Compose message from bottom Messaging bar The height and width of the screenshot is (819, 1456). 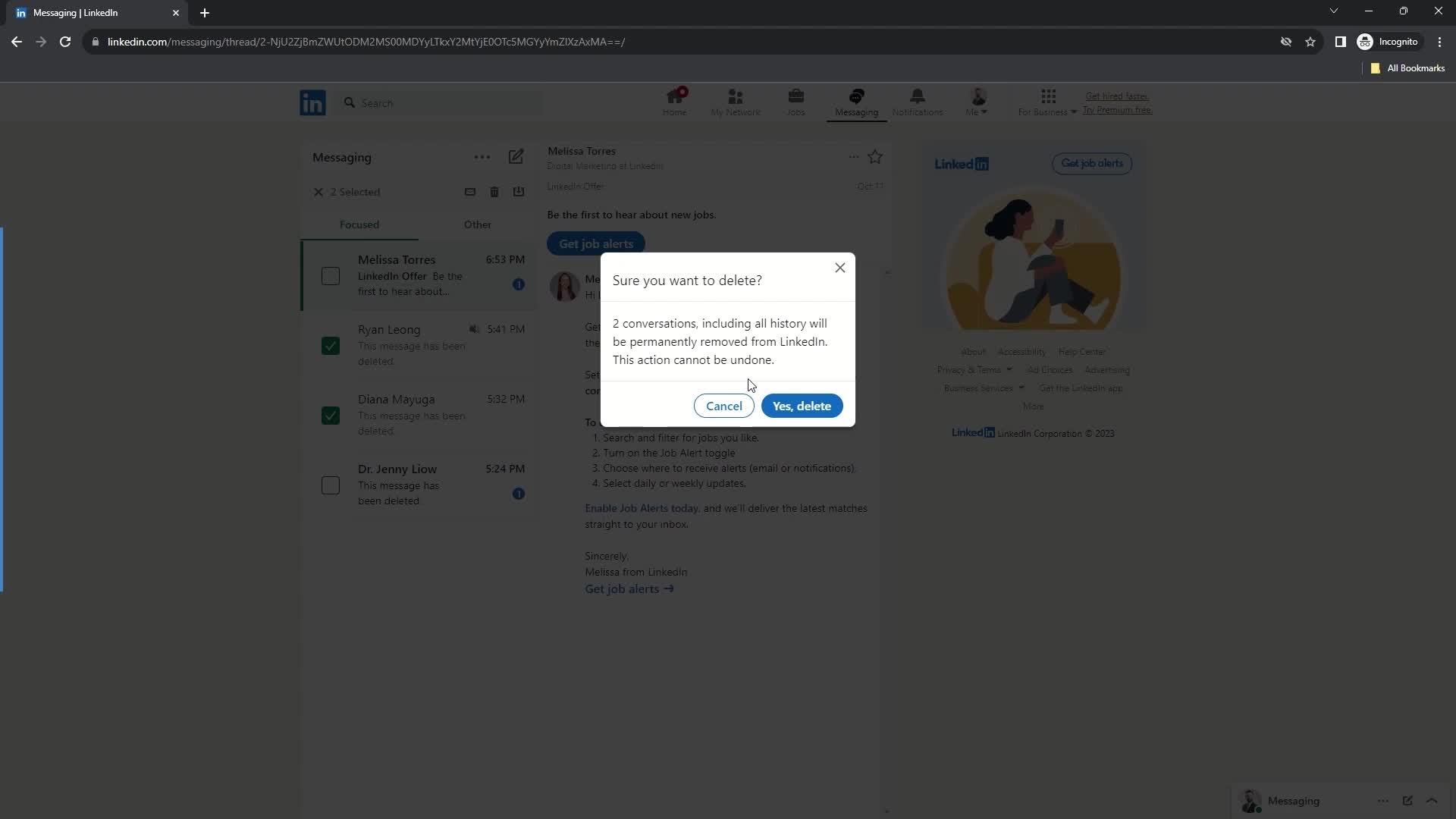[x=1407, y=801]
